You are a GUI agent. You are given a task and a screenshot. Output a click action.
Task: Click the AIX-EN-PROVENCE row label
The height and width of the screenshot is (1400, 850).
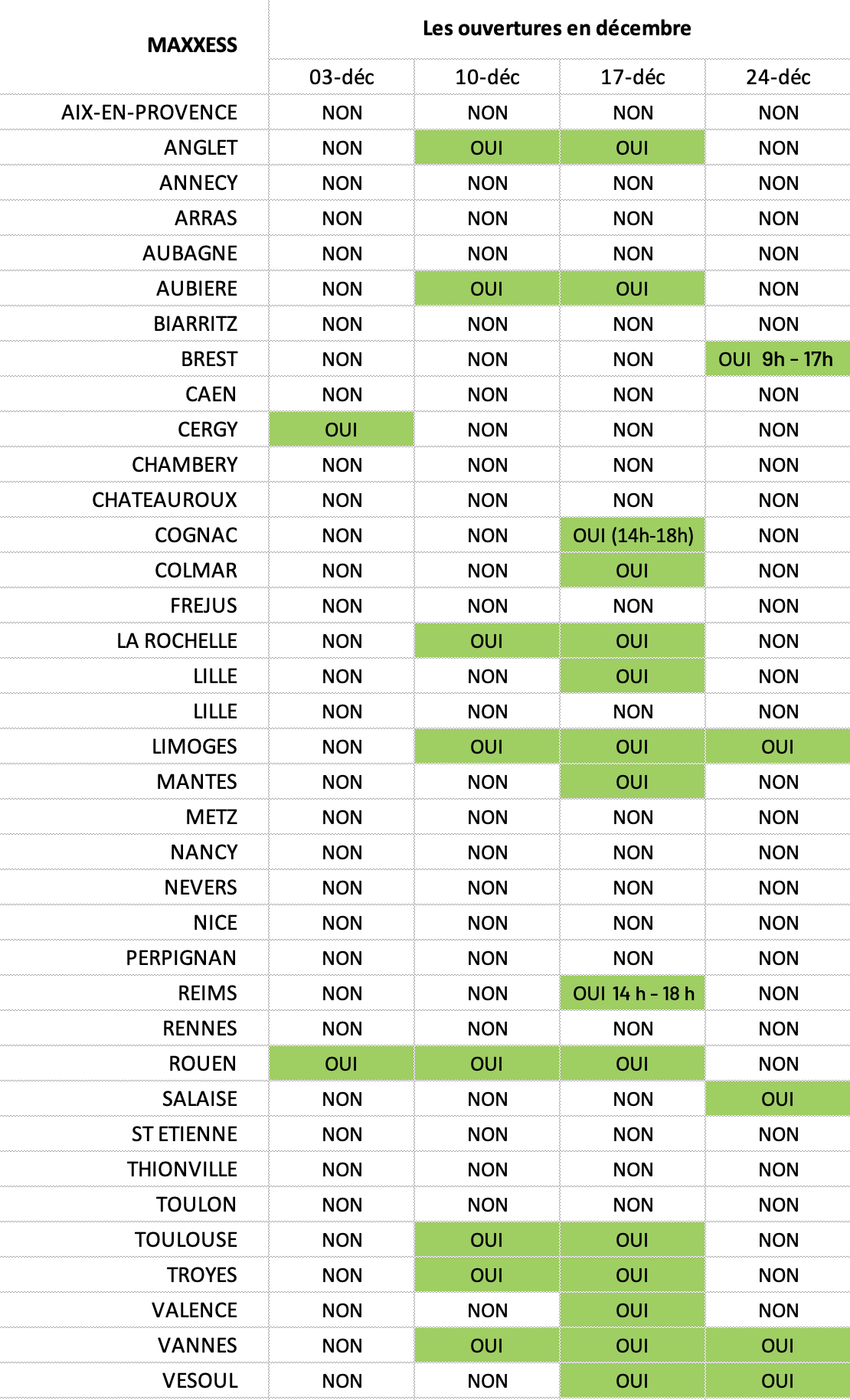pos(149,113)
